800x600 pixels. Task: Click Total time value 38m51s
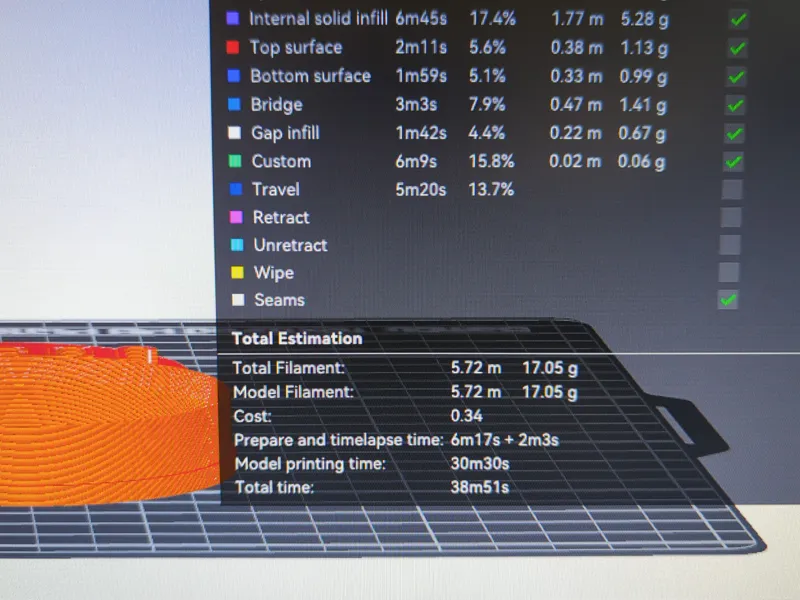[x=480, y=487]
